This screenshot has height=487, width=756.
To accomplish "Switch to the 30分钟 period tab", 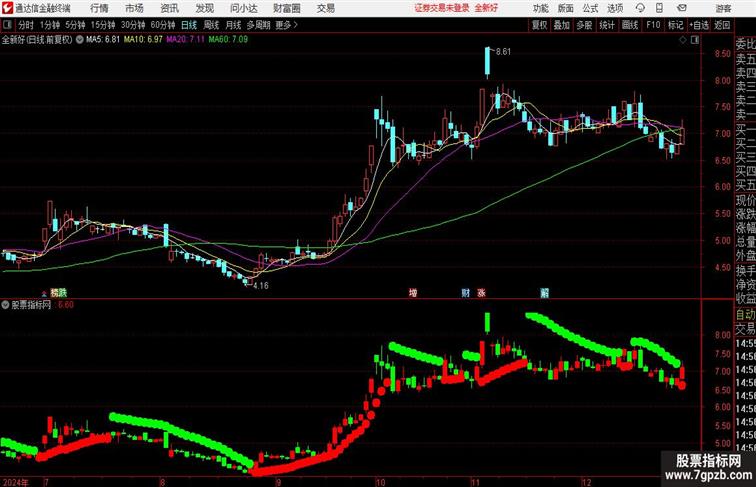I will 133,25.
